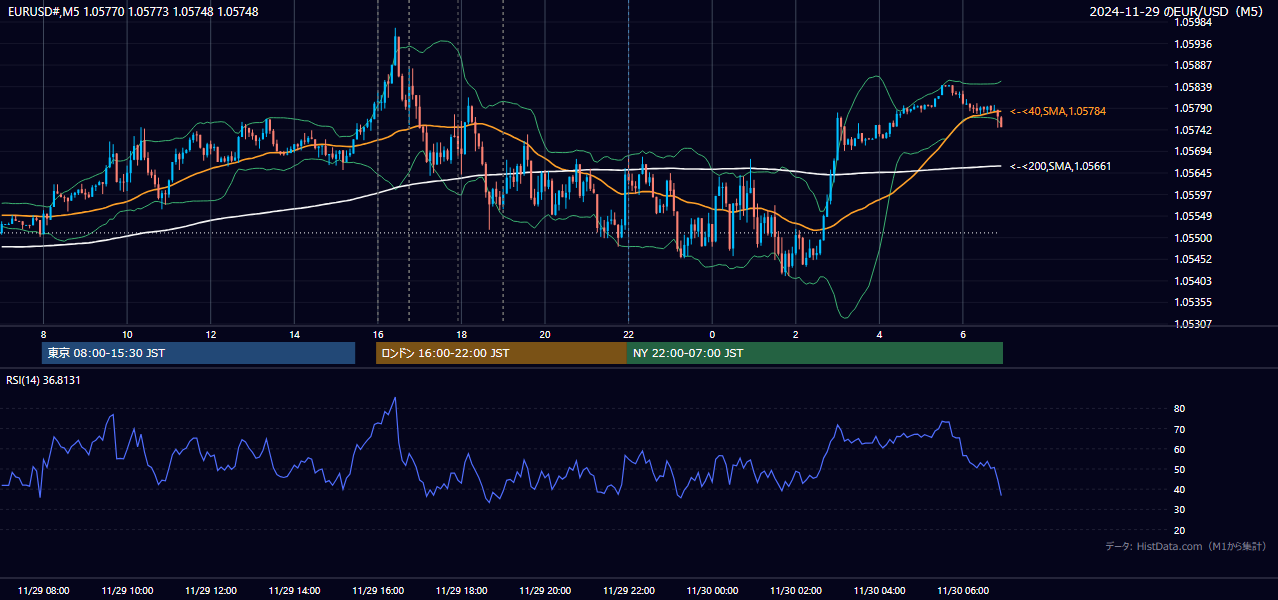Click price axis value 1.05742

1193,130
